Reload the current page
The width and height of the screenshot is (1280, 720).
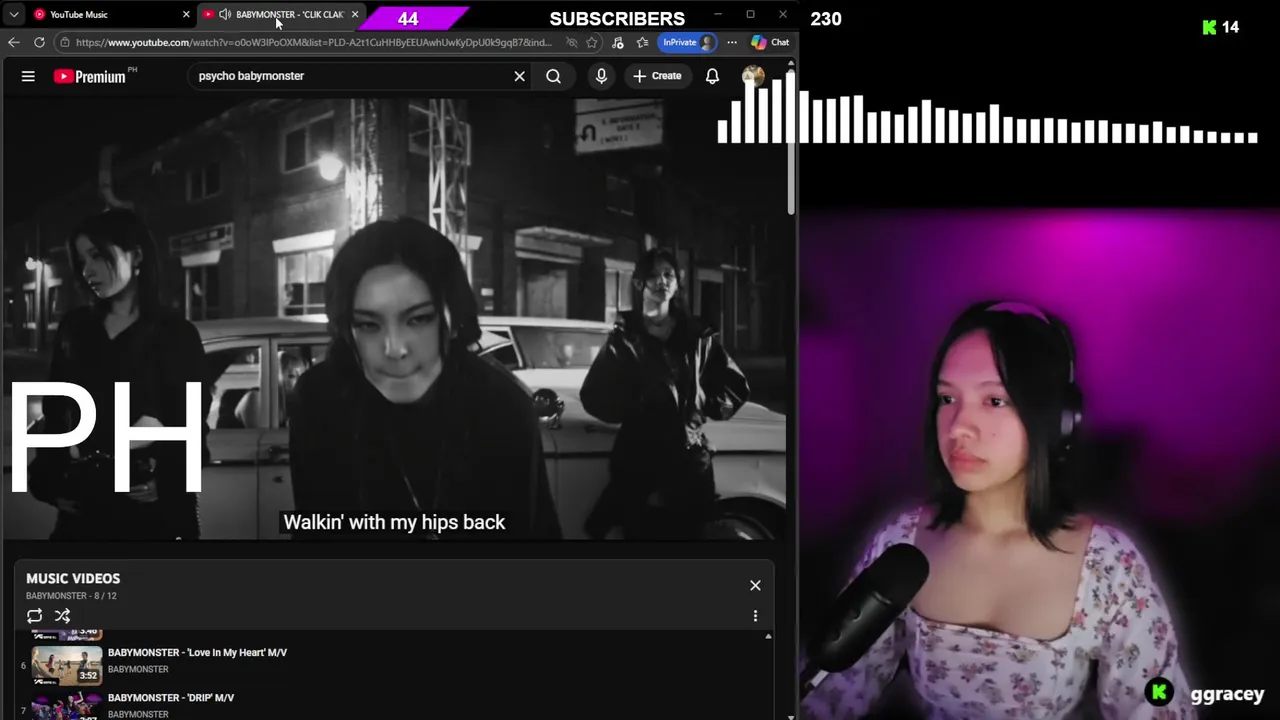(39, 42)
